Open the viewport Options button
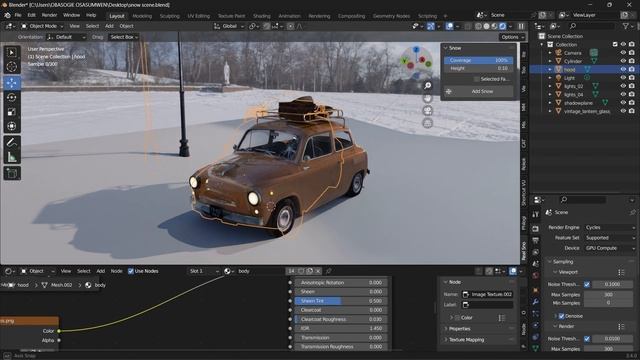 click(x=511, y=37)
